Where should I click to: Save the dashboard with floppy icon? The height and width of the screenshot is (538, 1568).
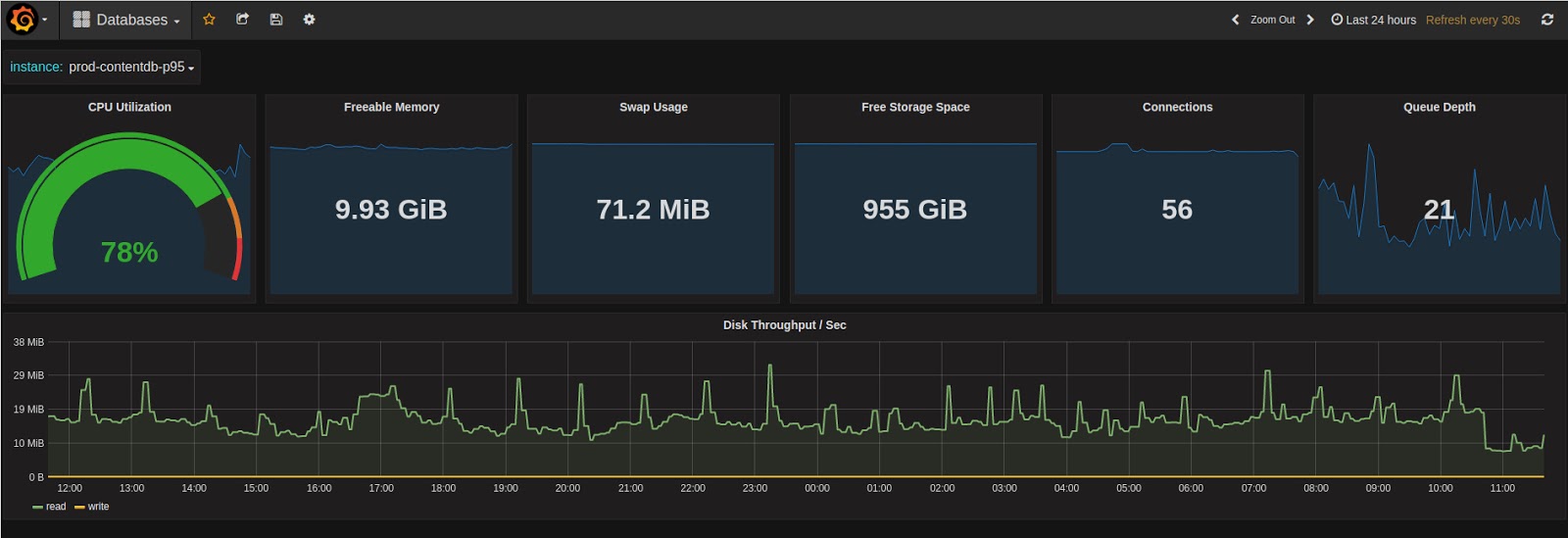pyautogui.click(x=276, y=20)
